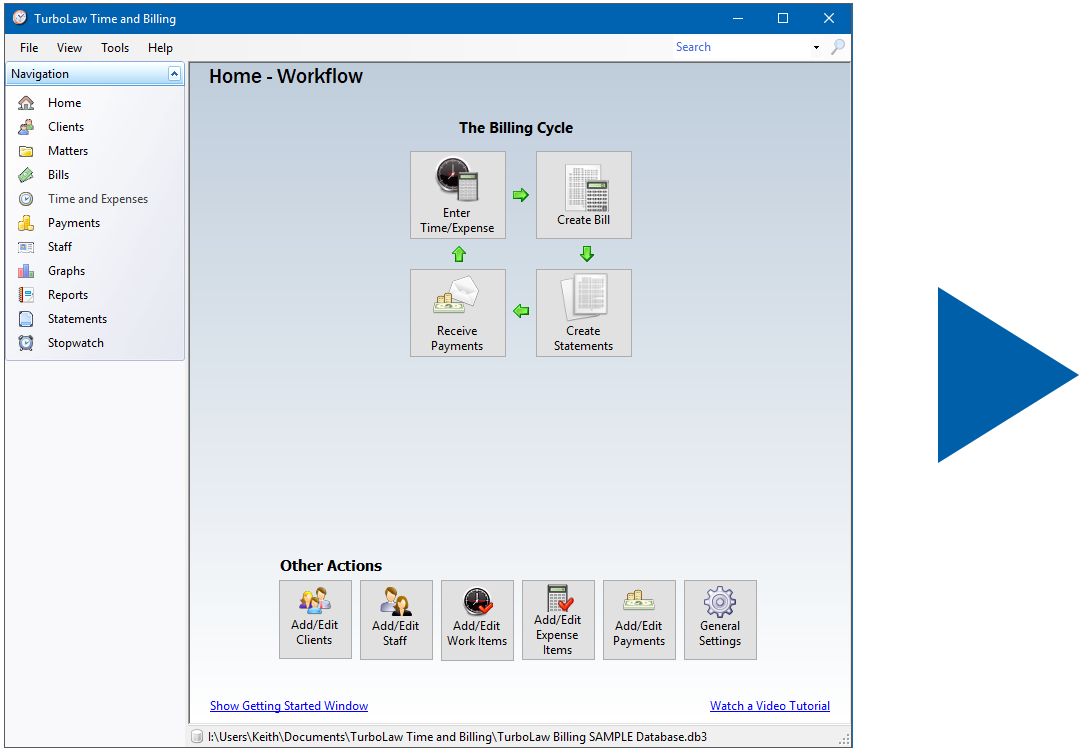This screenshot has width=1082, height=750.
Task: Click the SAMPLE Database.db3 path in status bar
Action: [458, 737]
